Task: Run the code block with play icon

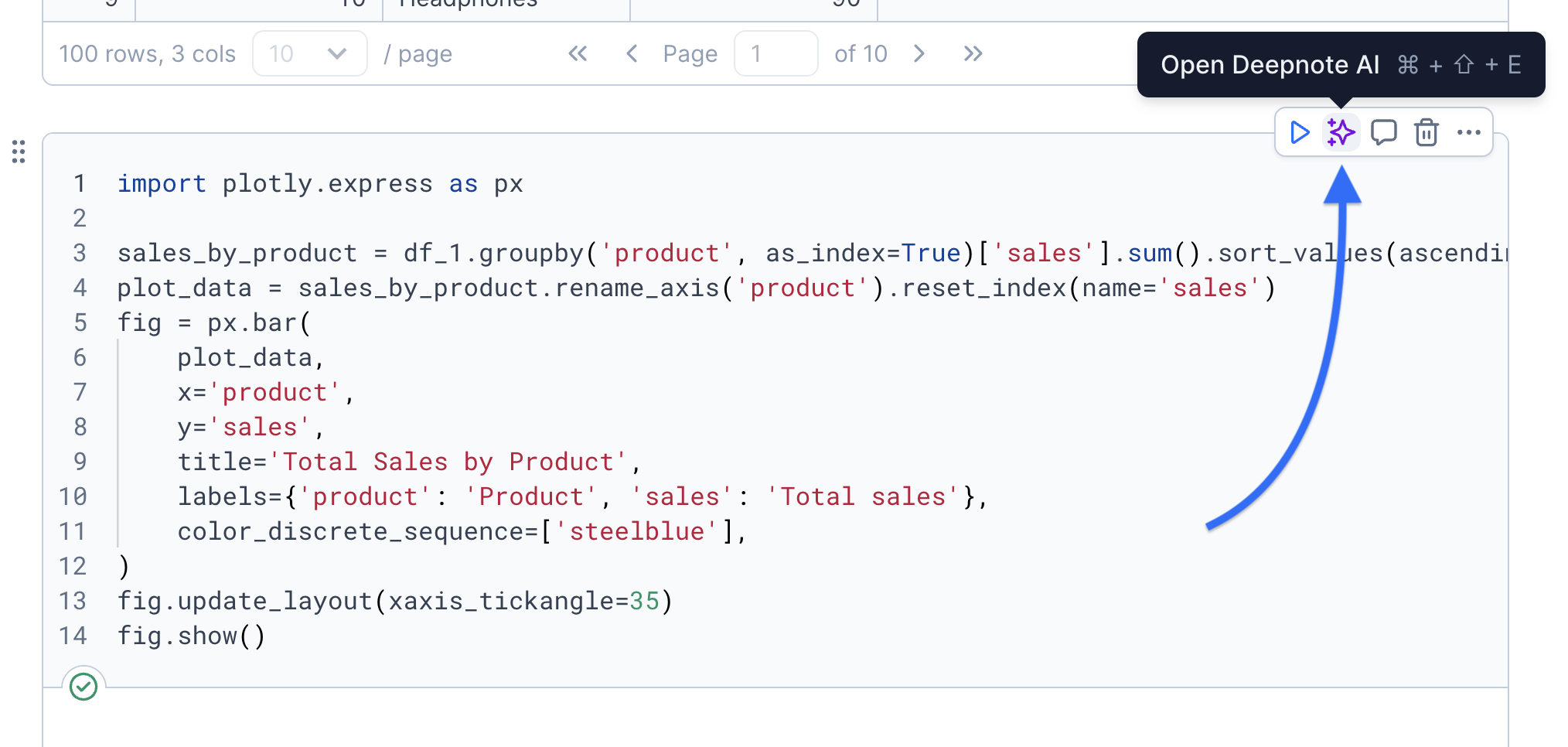Action: [x=1300, y=132]
